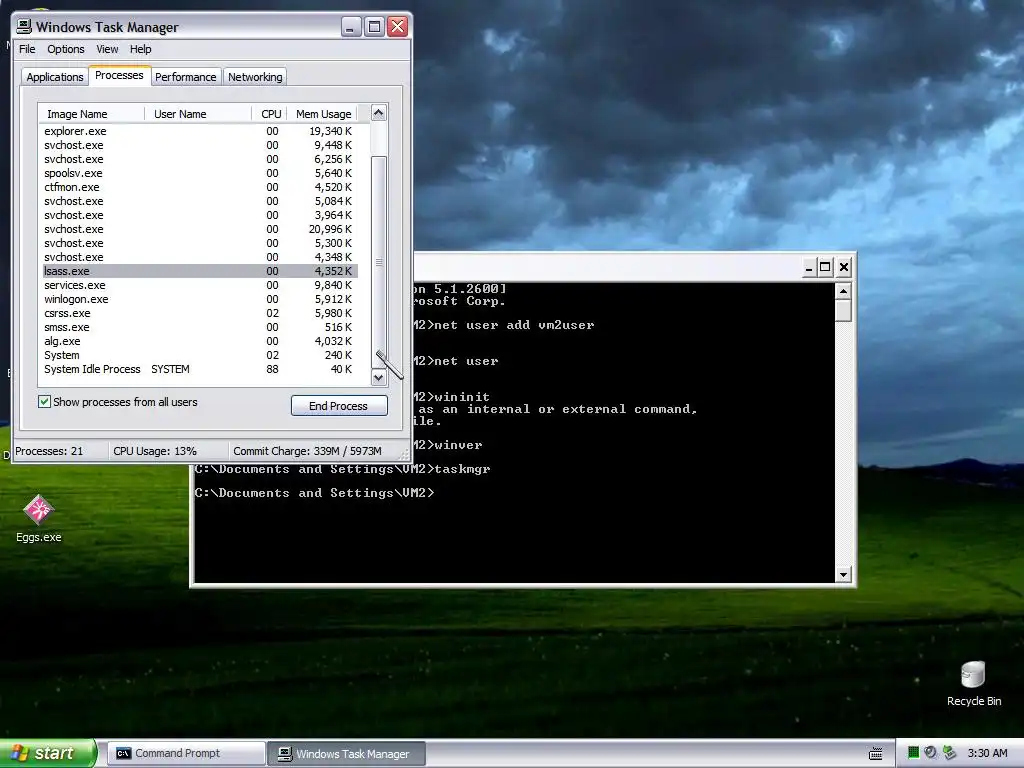Switch to the Performance tab
This screenshot has height=768, width=1024.
click(185, 77)
